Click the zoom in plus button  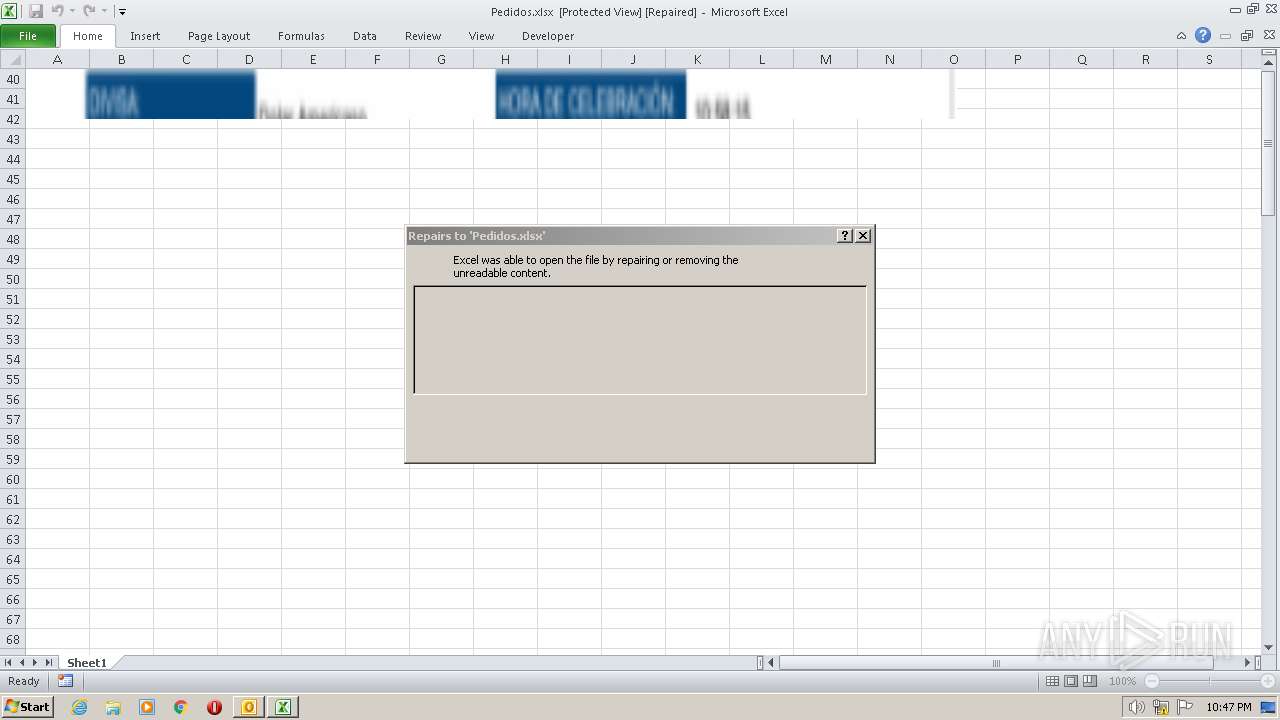pyautogui.click(x=1268, y=681)
